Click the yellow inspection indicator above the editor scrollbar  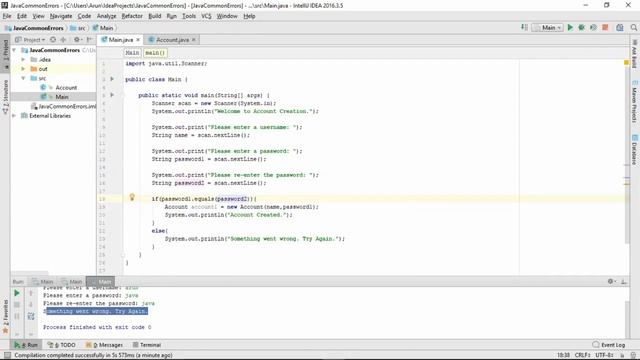pos(626,62)
